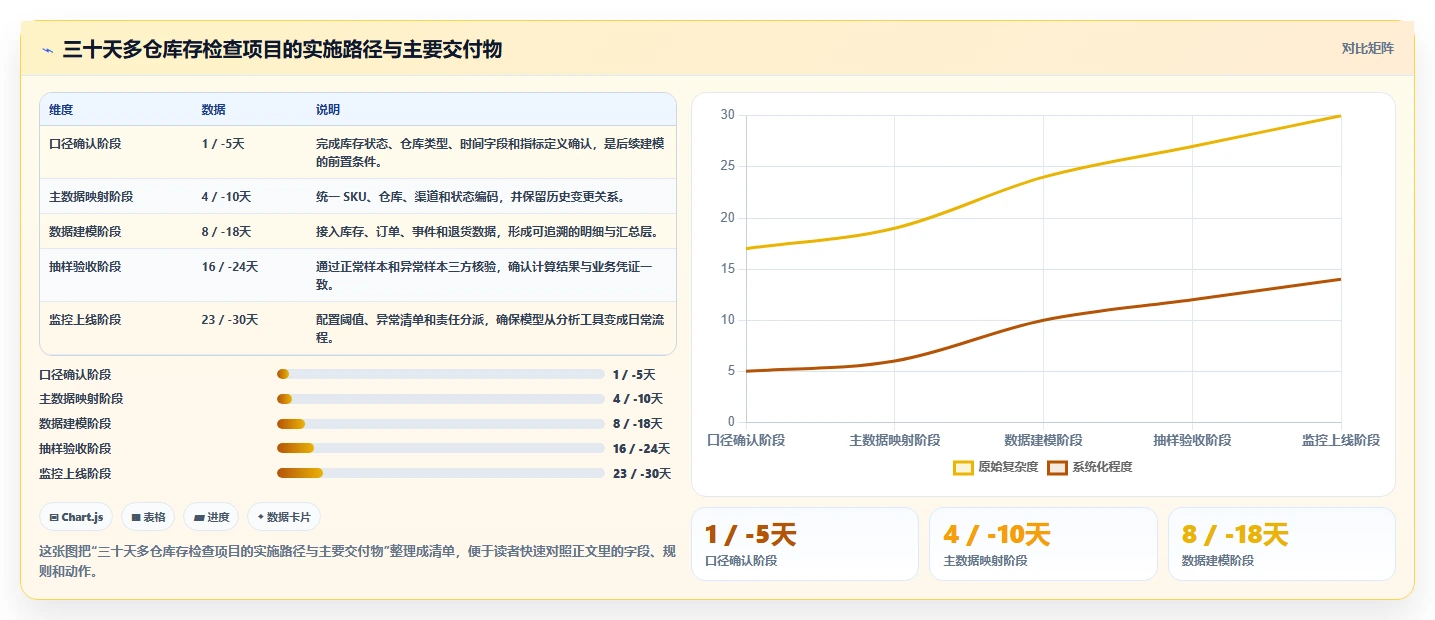Click the 监控上线阶段 progress bar
This screenshot has width=1435, height=620.
click(441, 473)
